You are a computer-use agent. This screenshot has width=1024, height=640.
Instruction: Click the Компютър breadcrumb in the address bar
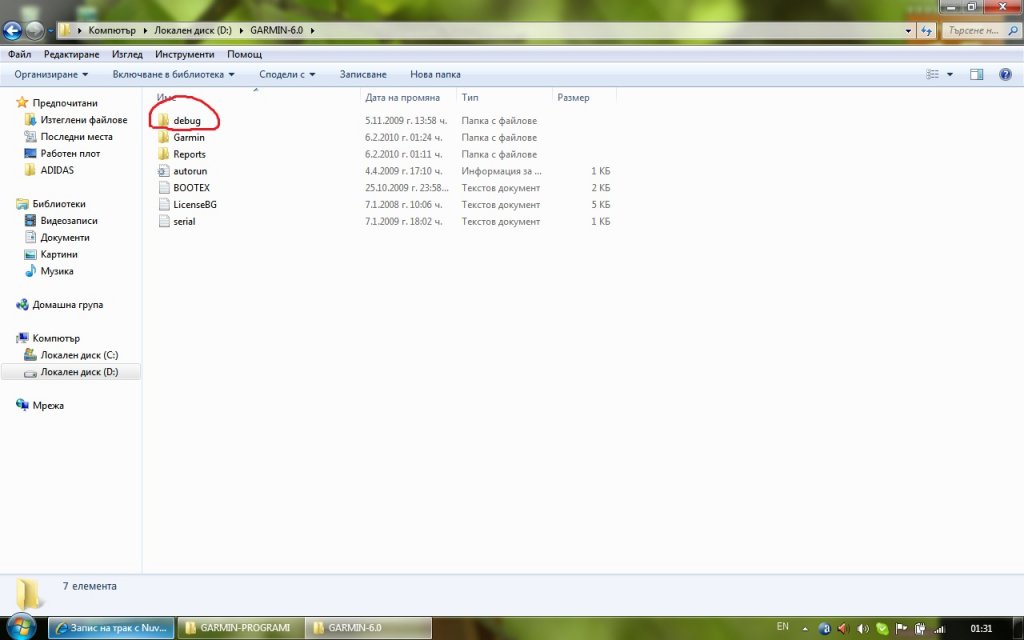[x=112, y=30]
